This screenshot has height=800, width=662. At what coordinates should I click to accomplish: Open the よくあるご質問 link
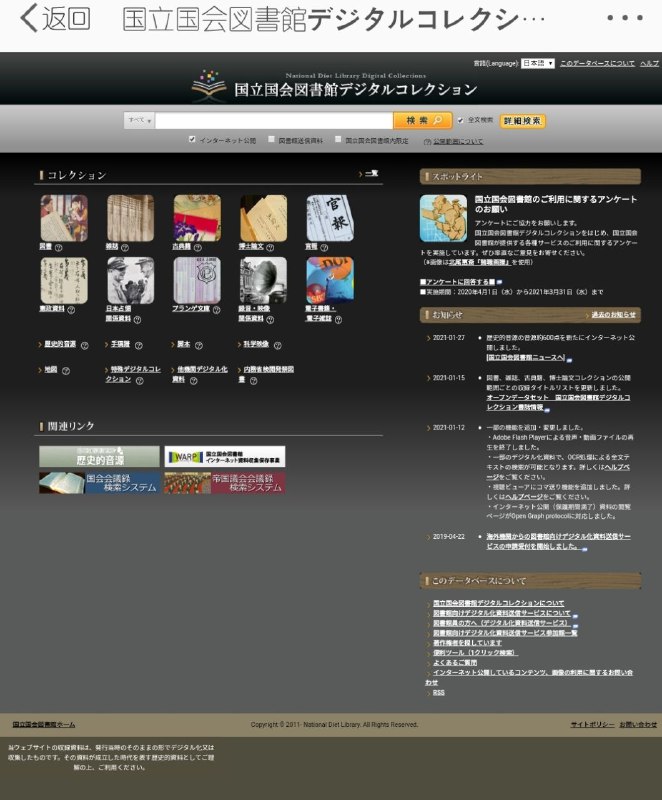[x=455, y=663]
